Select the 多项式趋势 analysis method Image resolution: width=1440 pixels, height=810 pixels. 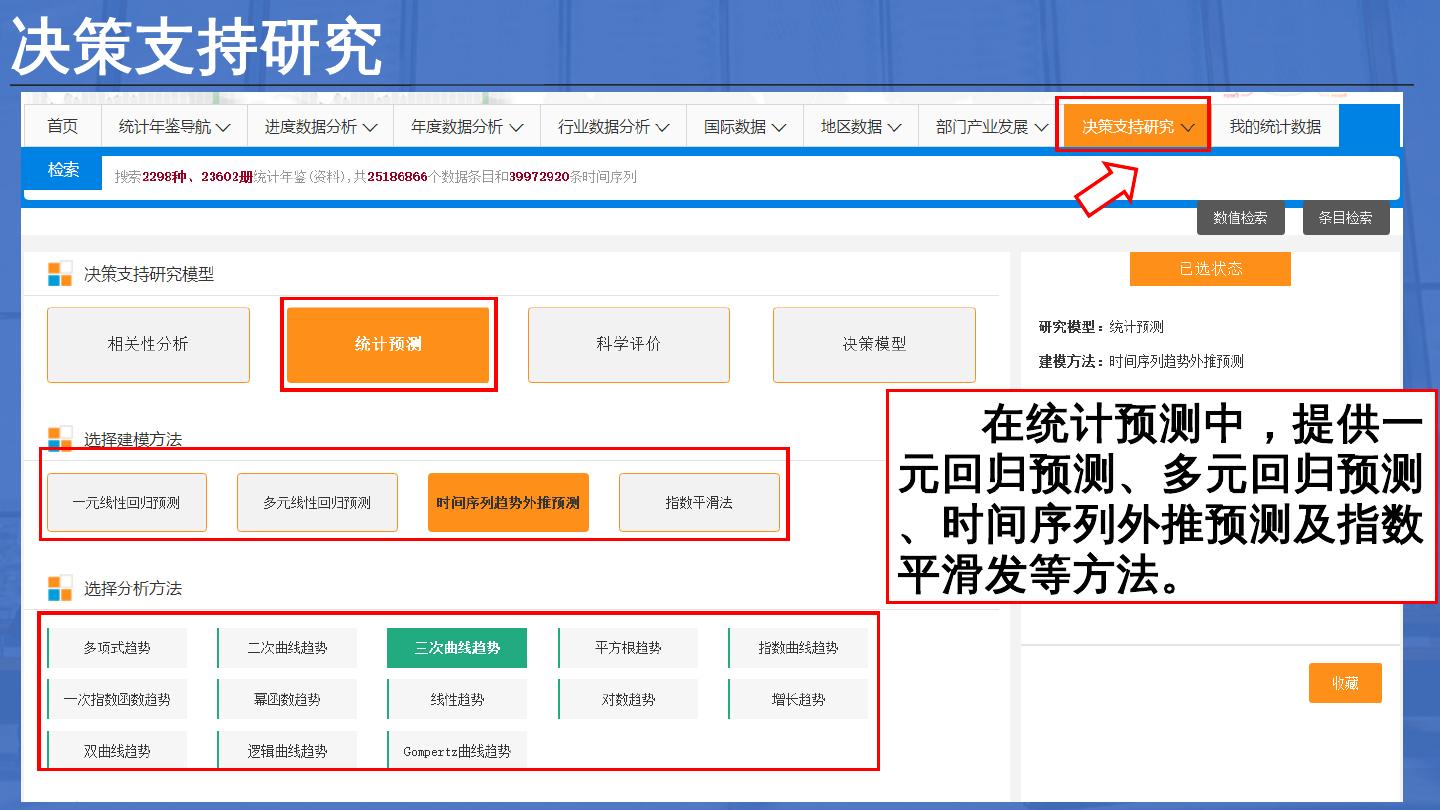[x=117, y=648]
